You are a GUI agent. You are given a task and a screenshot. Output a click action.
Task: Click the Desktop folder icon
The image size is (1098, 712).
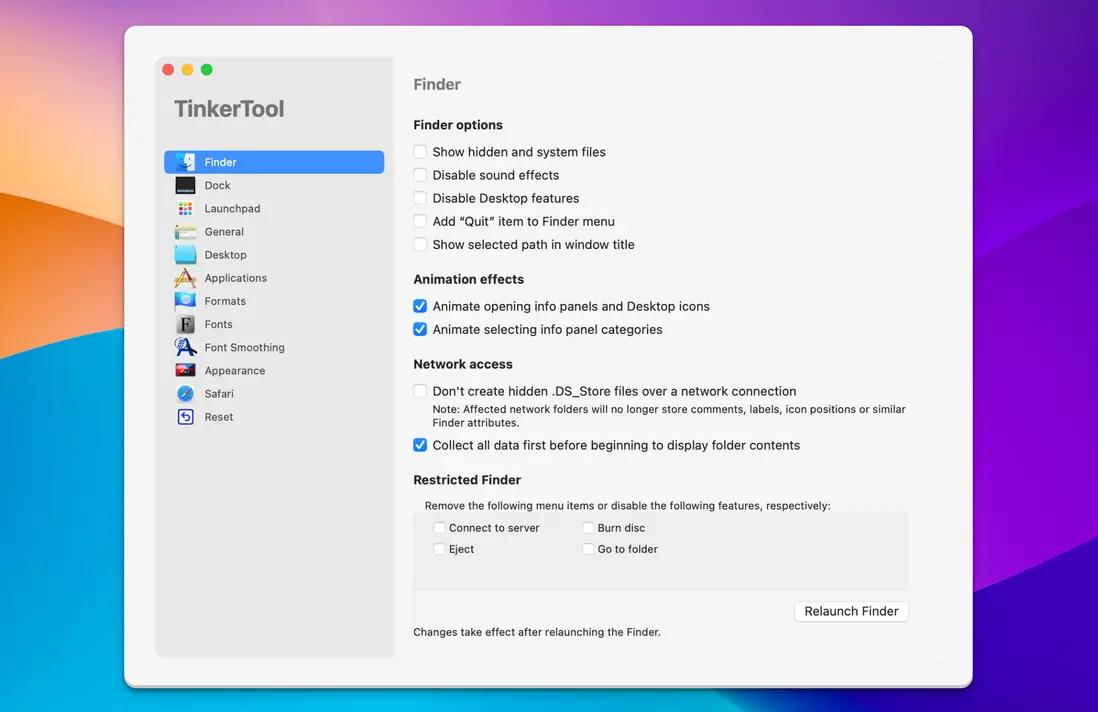186,254
